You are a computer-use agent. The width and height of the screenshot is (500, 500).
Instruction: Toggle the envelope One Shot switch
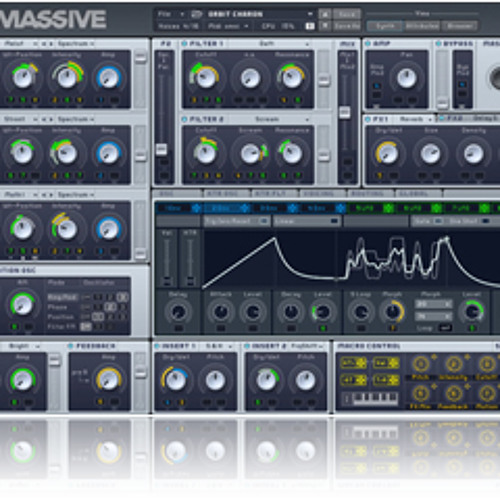click(x=486, y=221)
